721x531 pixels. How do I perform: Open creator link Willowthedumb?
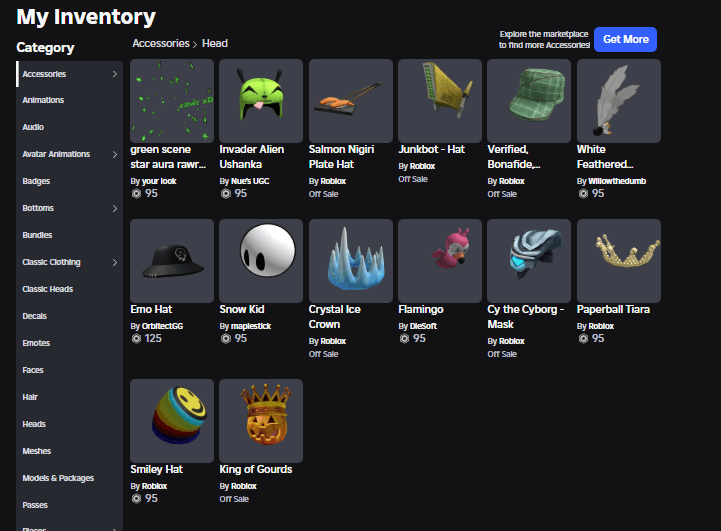pos(617,181)
